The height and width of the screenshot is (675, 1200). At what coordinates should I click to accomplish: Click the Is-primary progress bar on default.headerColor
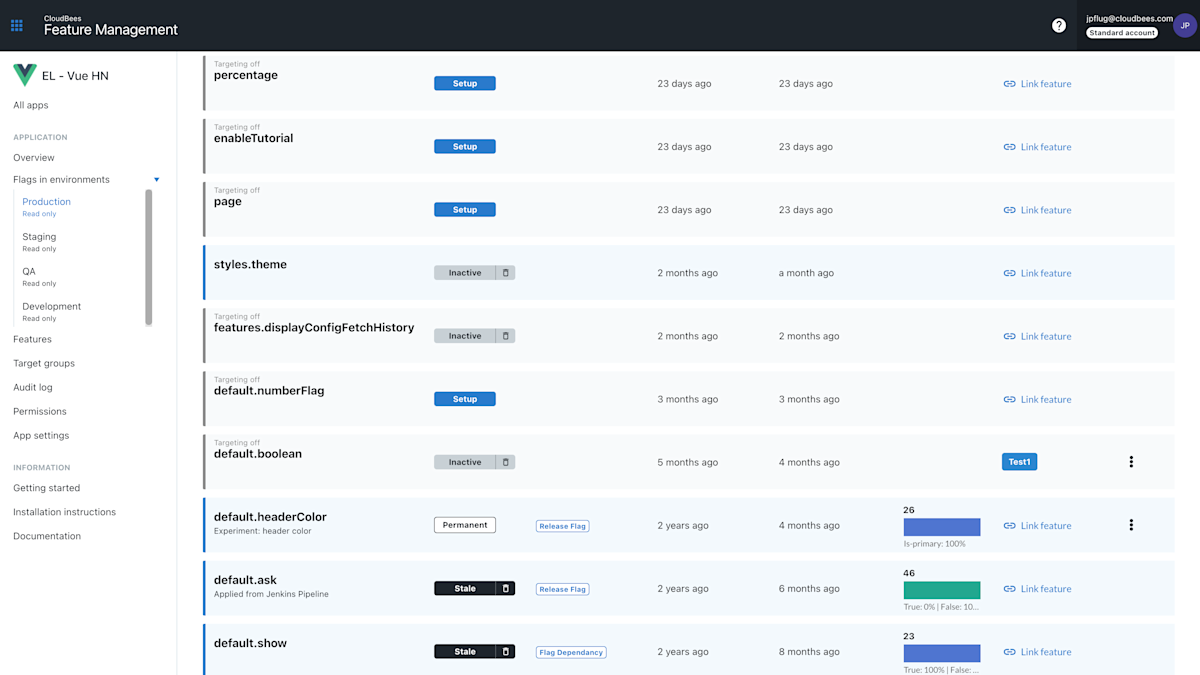coord(941,526)
